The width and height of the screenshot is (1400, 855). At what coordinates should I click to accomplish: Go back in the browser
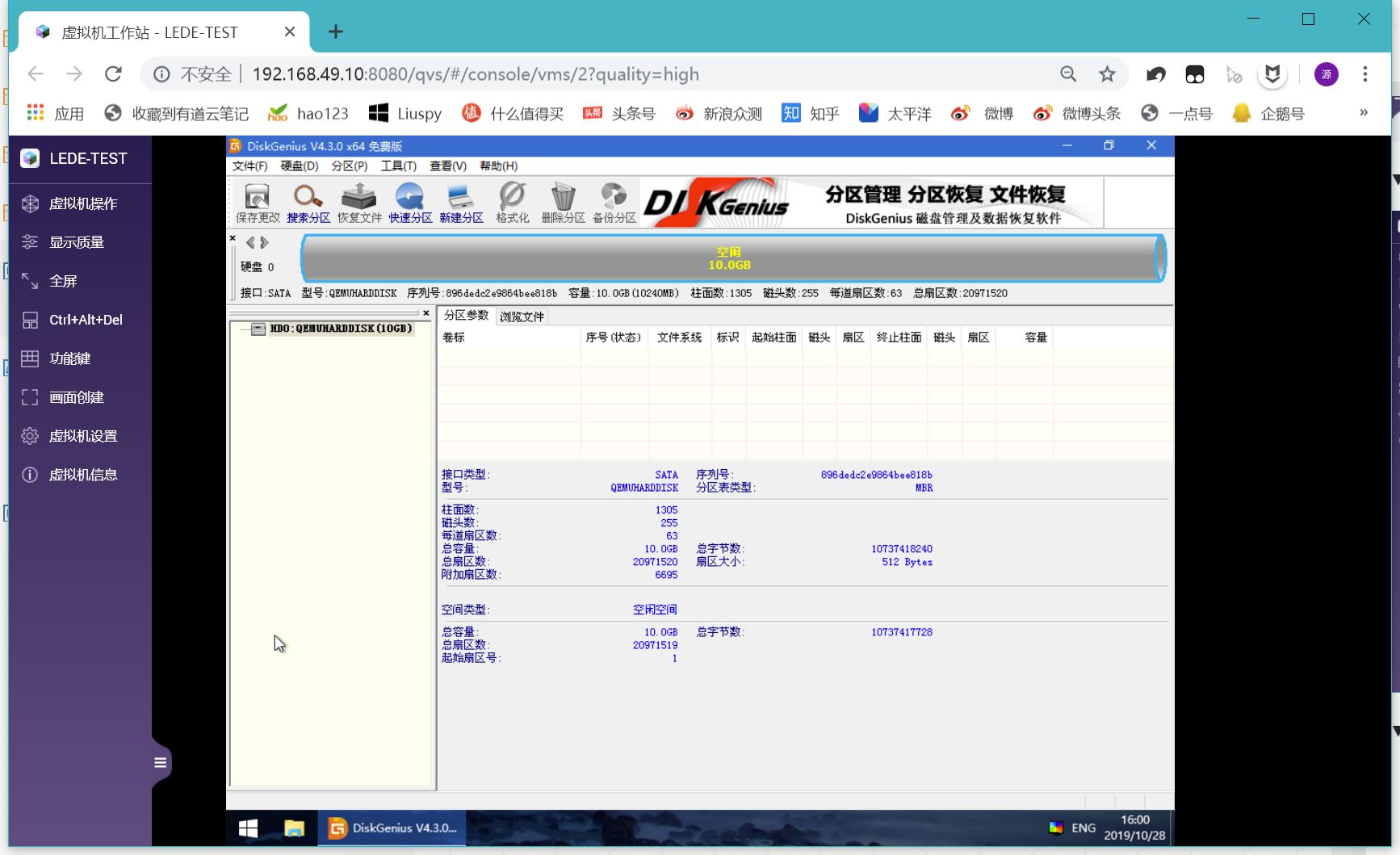pyautogui.click(x=36, y=74)
